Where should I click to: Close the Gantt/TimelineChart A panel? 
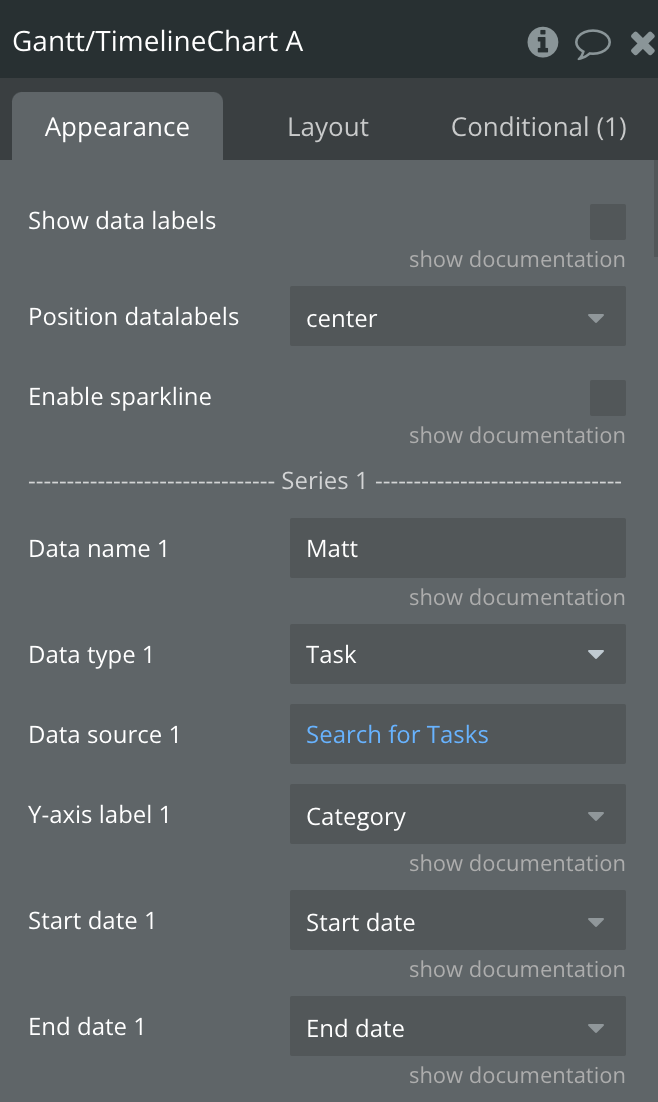click(643, 42)
